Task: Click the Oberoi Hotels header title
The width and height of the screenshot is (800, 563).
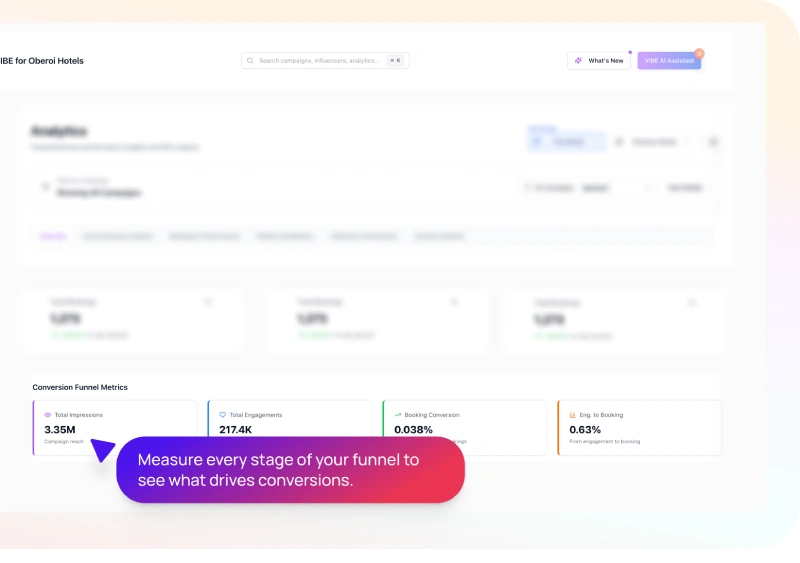Action: (42, 61)
